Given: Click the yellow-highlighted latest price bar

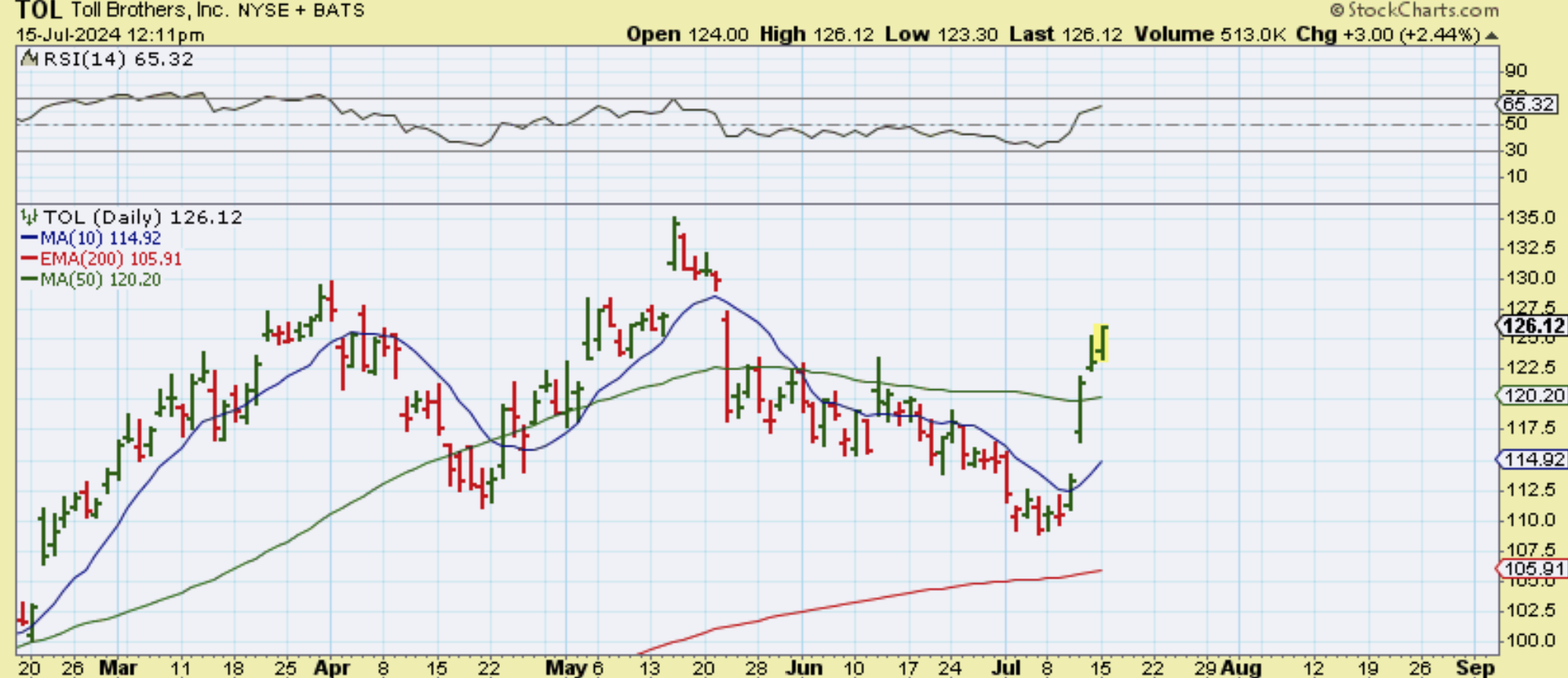Looking at the screenshot, I should (x=1103, y=344).
